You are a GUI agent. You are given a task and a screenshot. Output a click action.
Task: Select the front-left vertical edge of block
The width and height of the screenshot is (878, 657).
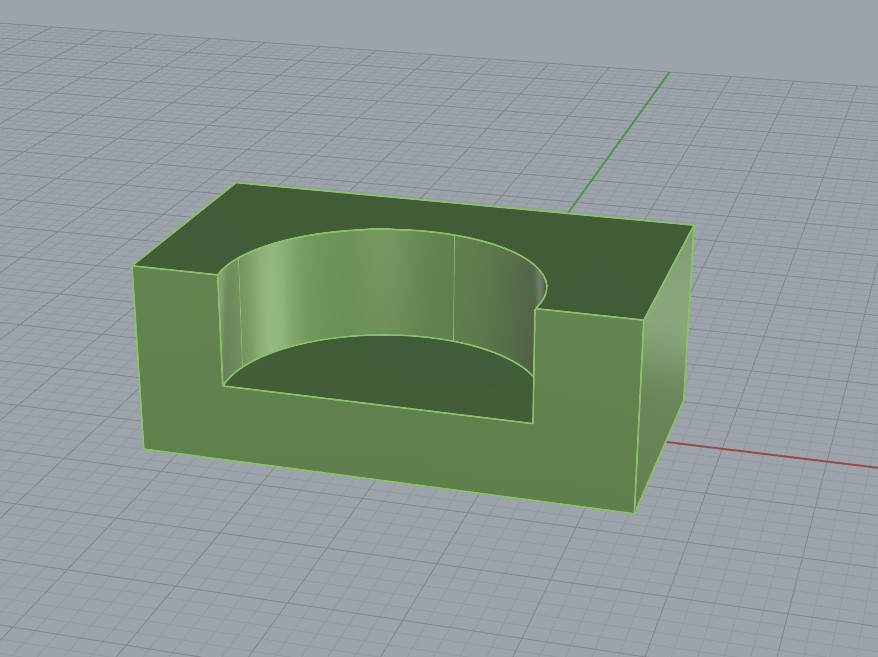139,358
